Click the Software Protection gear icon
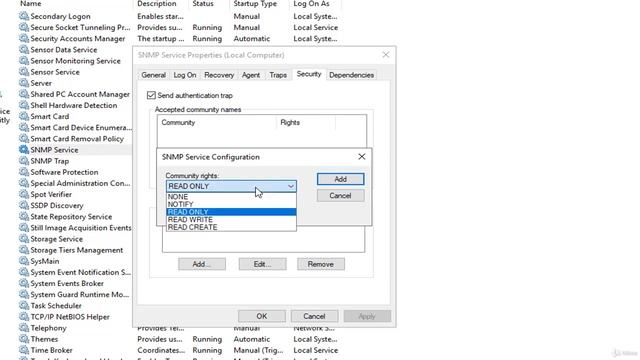 [24, 172]
